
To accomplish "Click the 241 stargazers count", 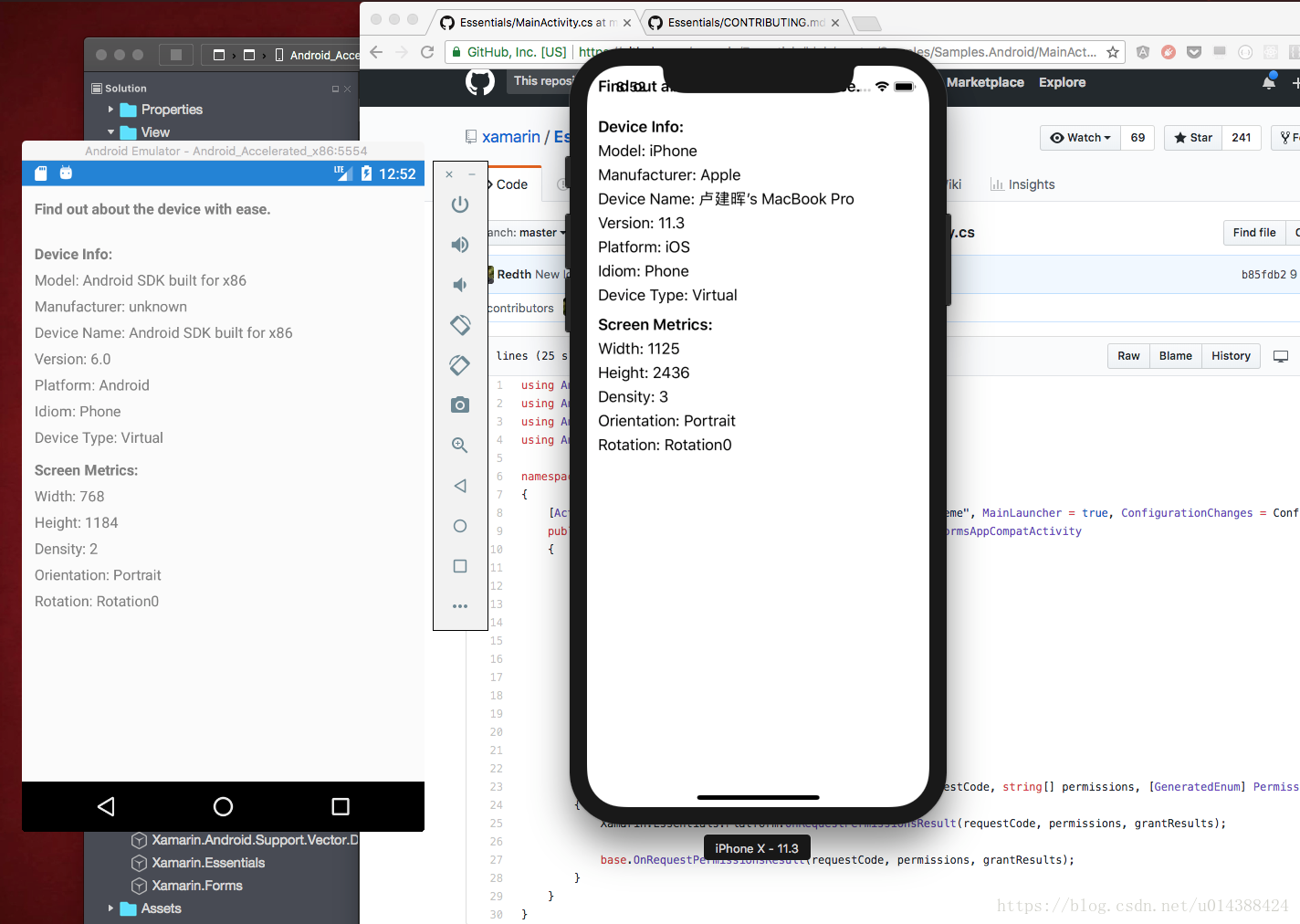I will [x=1242, y=138].
